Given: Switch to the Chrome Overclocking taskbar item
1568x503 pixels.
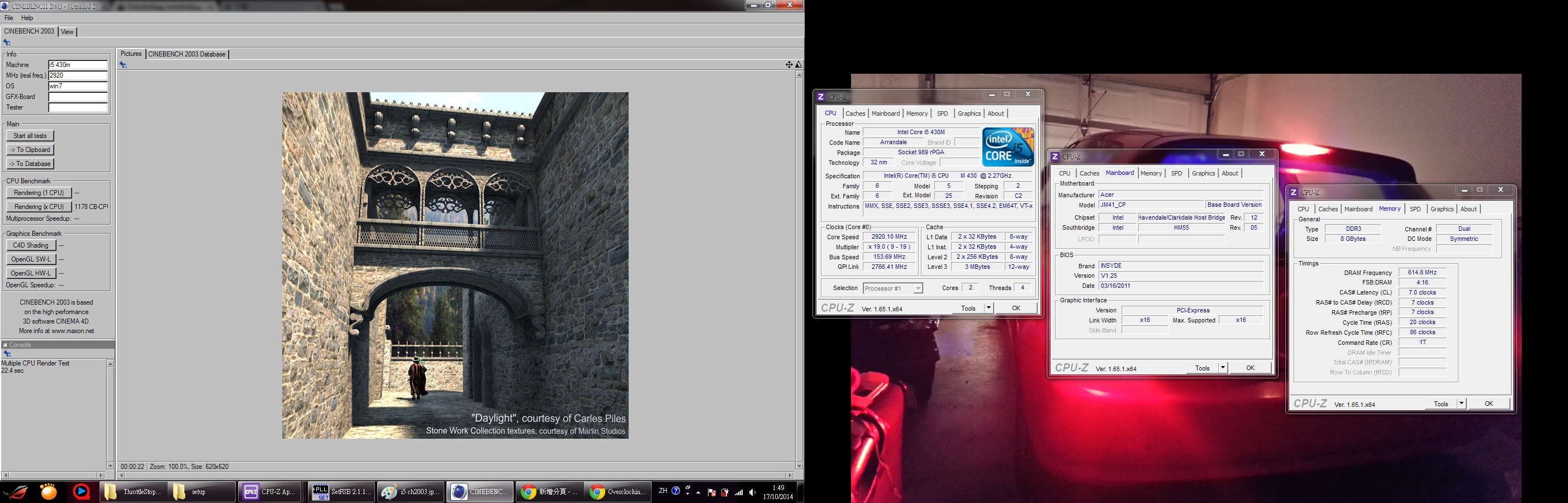Looking at the screenshot, I should 618,492.
